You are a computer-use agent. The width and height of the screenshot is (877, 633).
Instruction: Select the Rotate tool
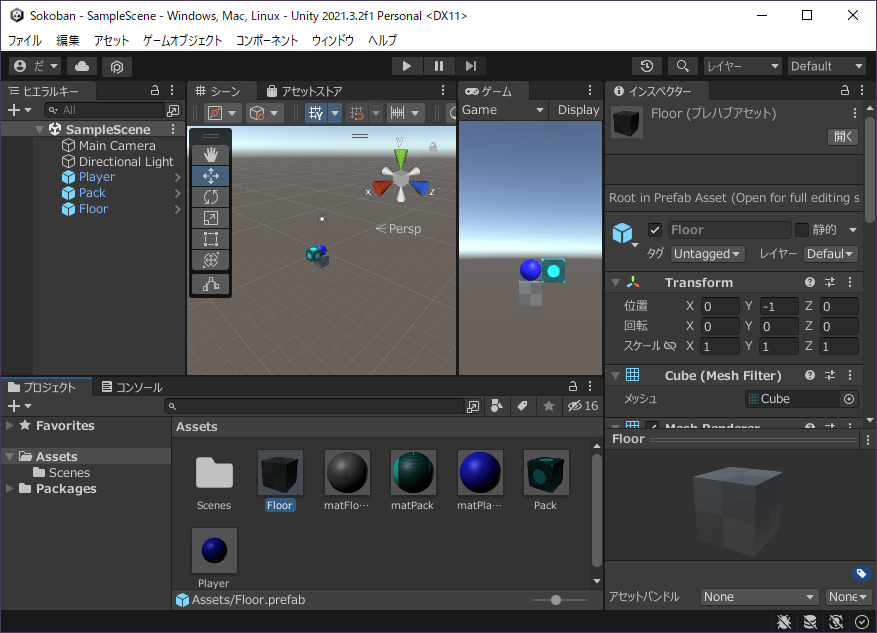(211, 197)
